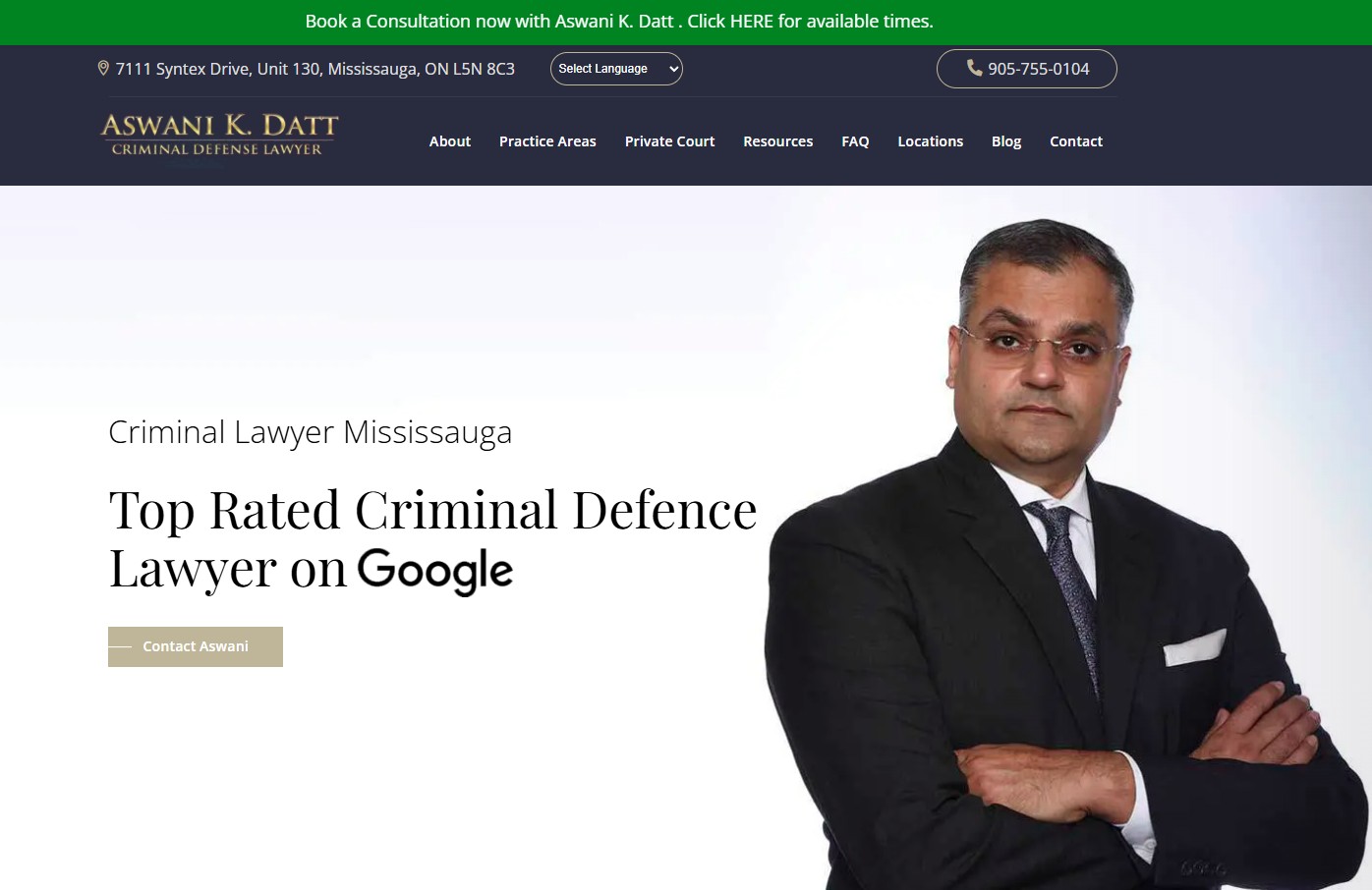This screenshot has width=1372, height=890.
Task: Expand the Locations menu
Action: [930, 140]
